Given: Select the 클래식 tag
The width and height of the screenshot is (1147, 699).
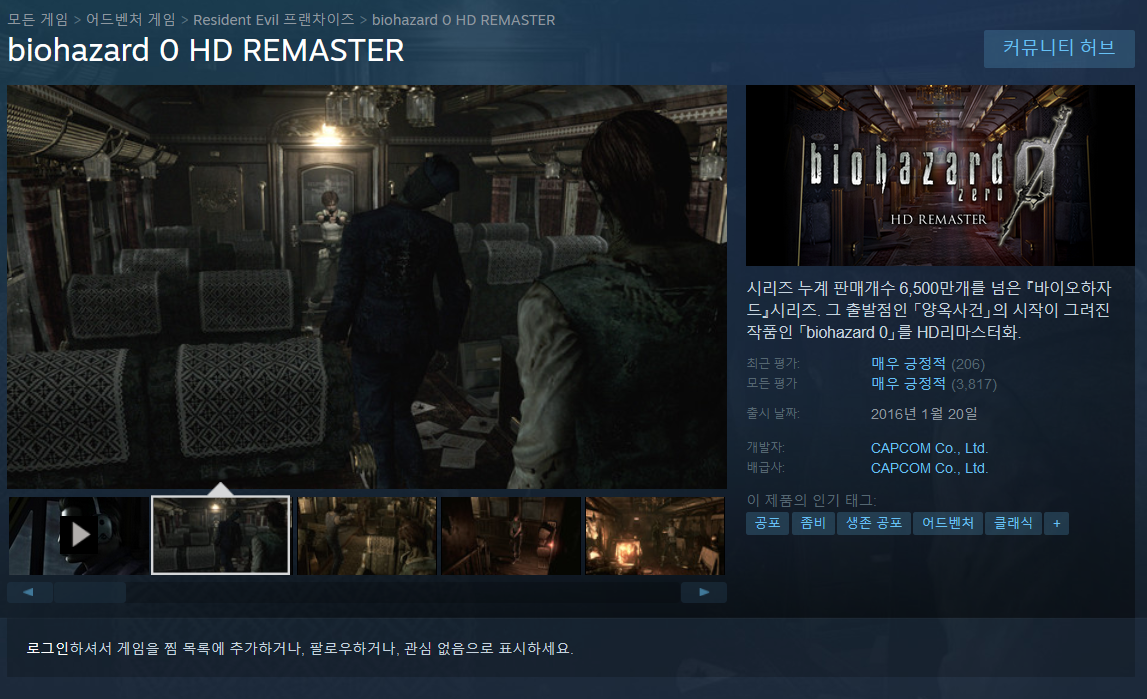Looking at the screenshot, I should [1013, 524].
